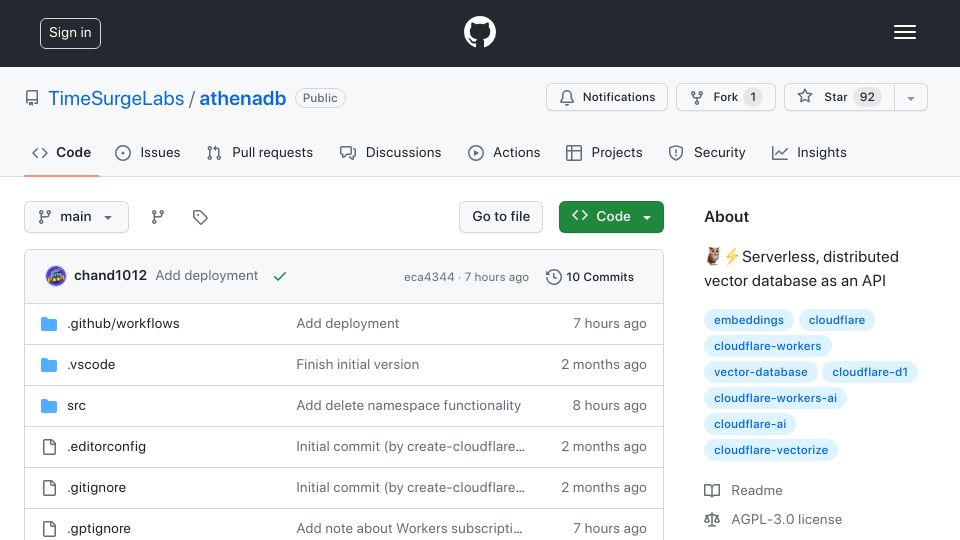This screenshot has width=960, height=540.
Task: Open the src folder
Action: point(77,405)
